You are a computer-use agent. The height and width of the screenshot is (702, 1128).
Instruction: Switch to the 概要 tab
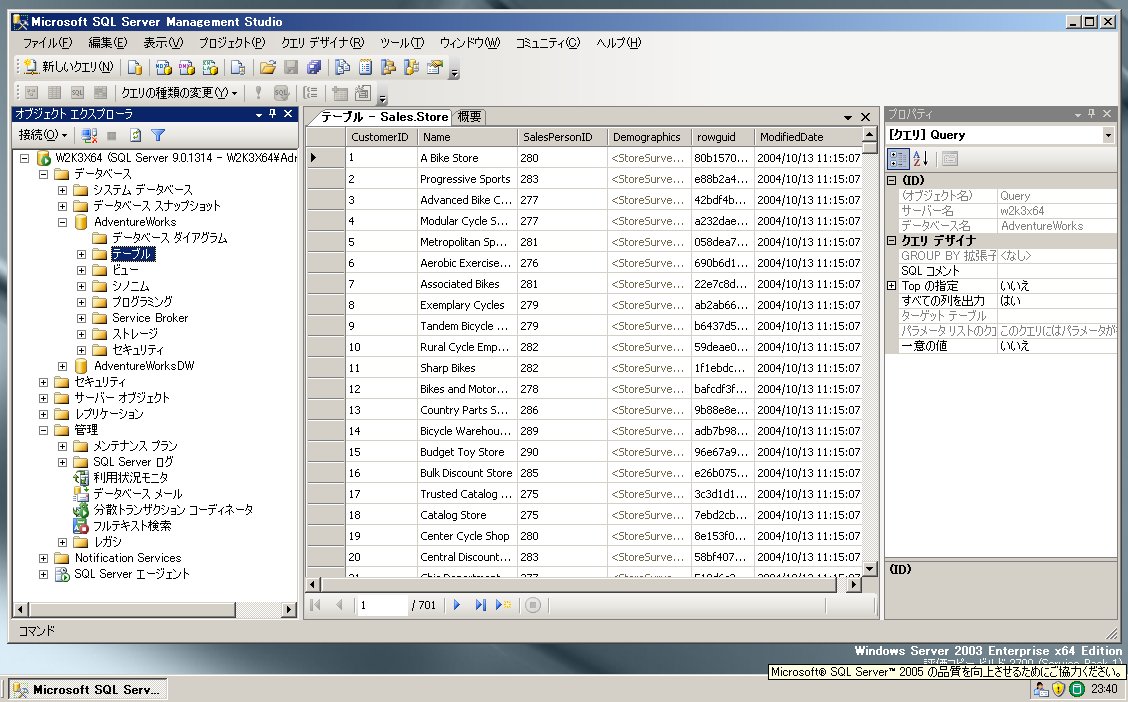(x=470, y=117)
